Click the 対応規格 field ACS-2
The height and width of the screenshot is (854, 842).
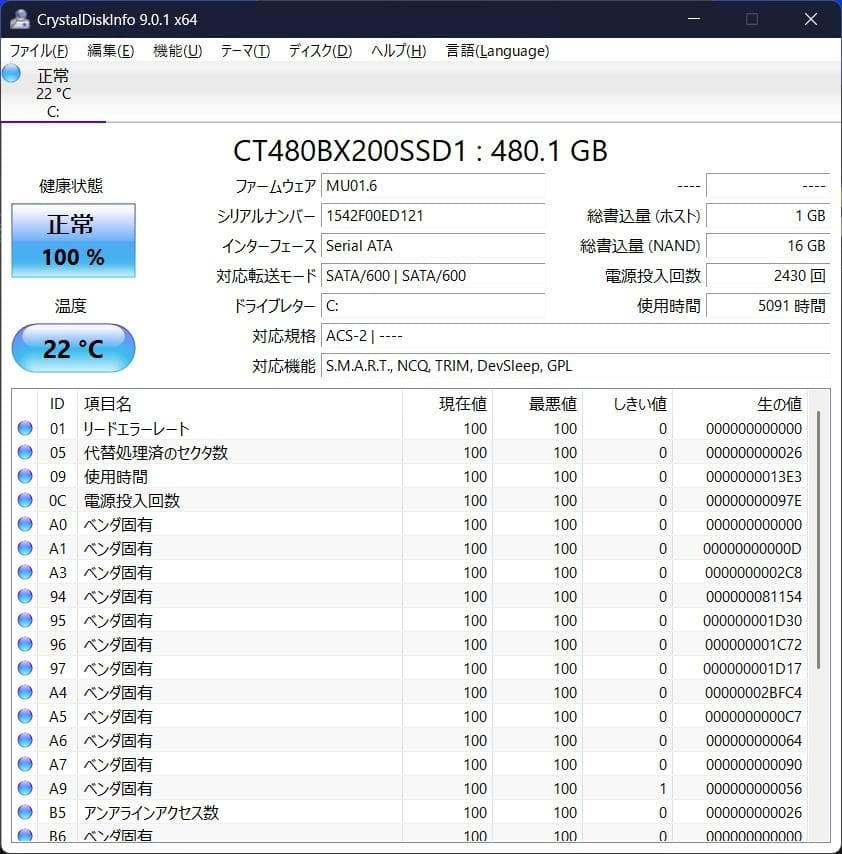[576, 336]
